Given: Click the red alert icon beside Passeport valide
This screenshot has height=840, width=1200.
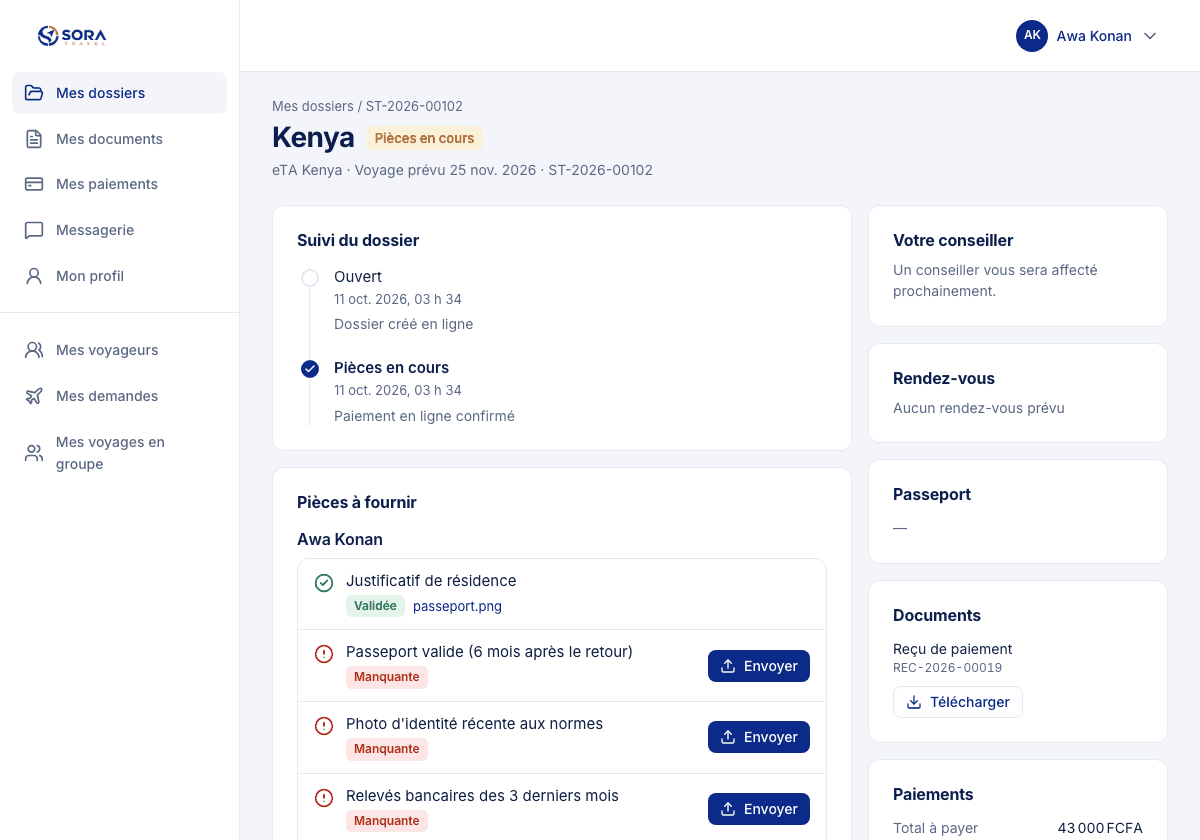Looking at the screenshot, I should 324,654.
